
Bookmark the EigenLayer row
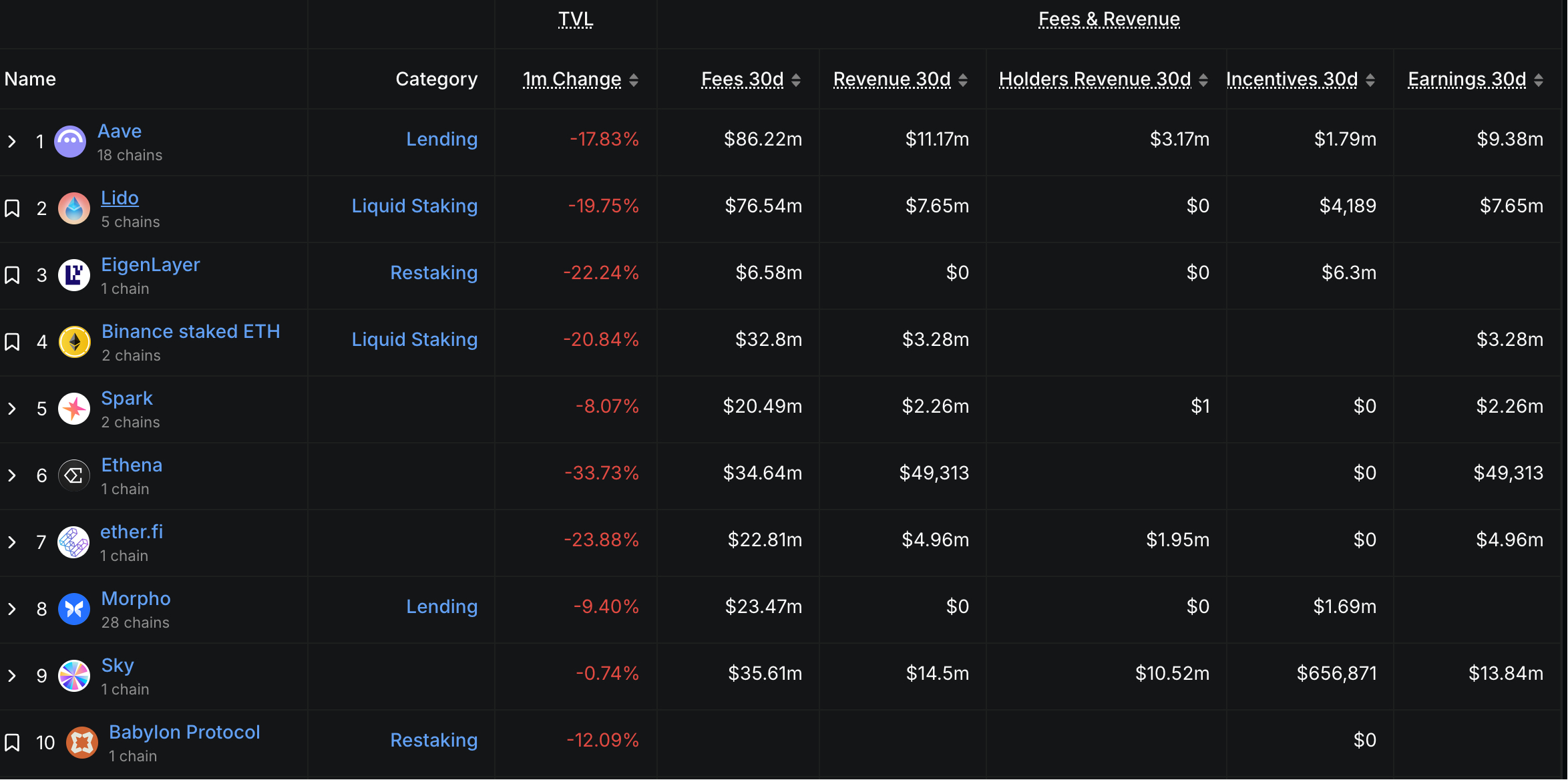pyautogui.click(x=12, y=275)
